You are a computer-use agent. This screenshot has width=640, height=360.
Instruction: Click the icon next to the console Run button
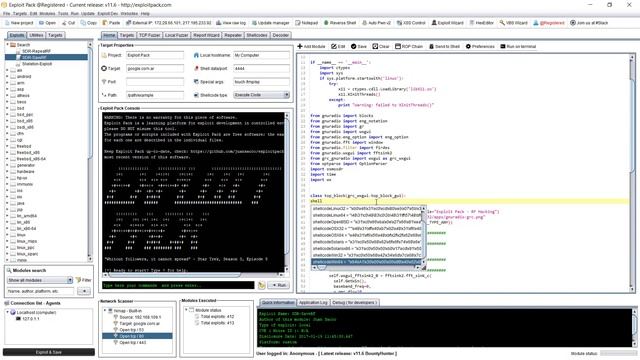pos(262,285)
